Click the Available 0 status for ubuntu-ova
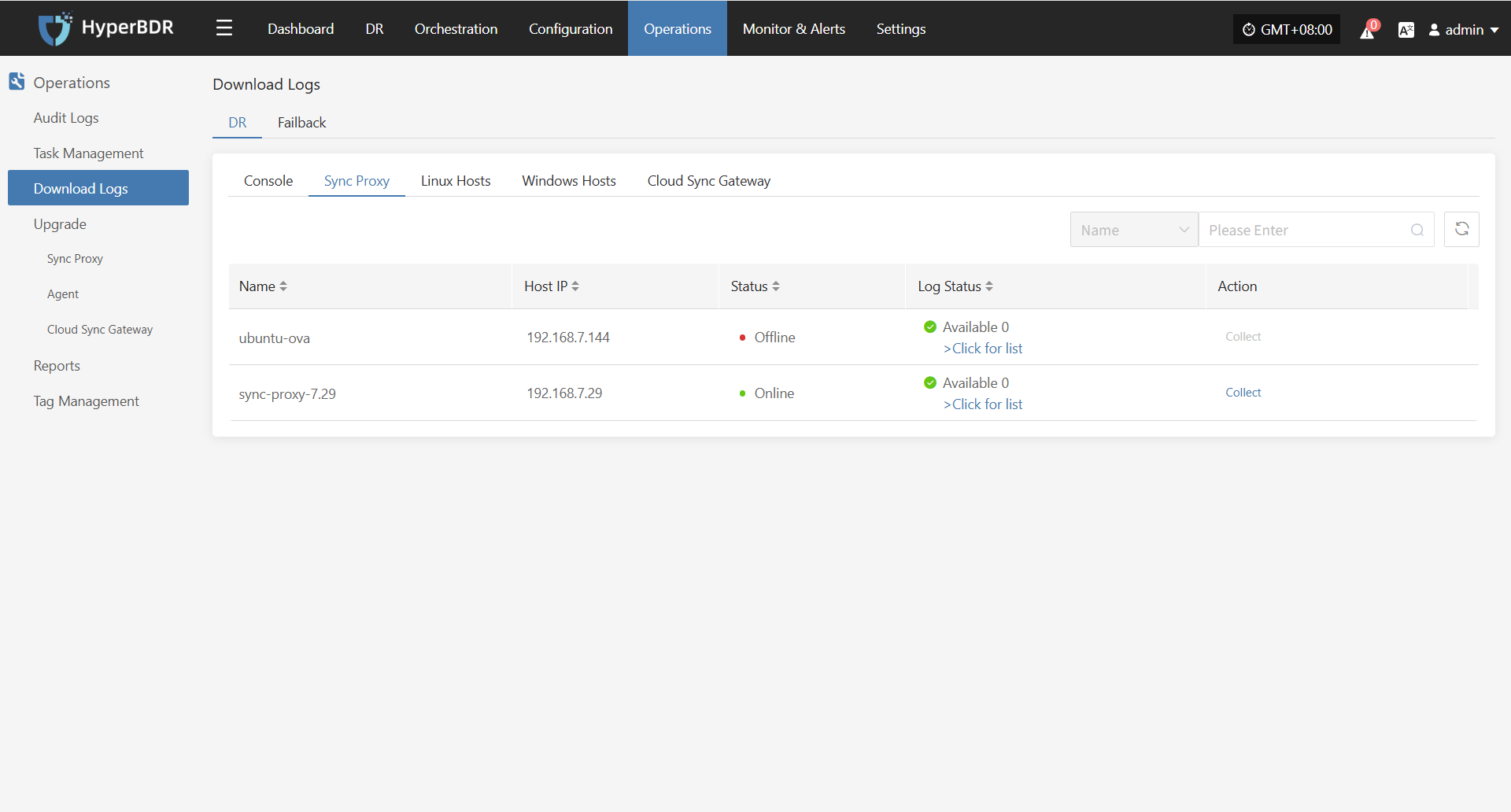Screen dimensions: 1511x812 [966, 327]
